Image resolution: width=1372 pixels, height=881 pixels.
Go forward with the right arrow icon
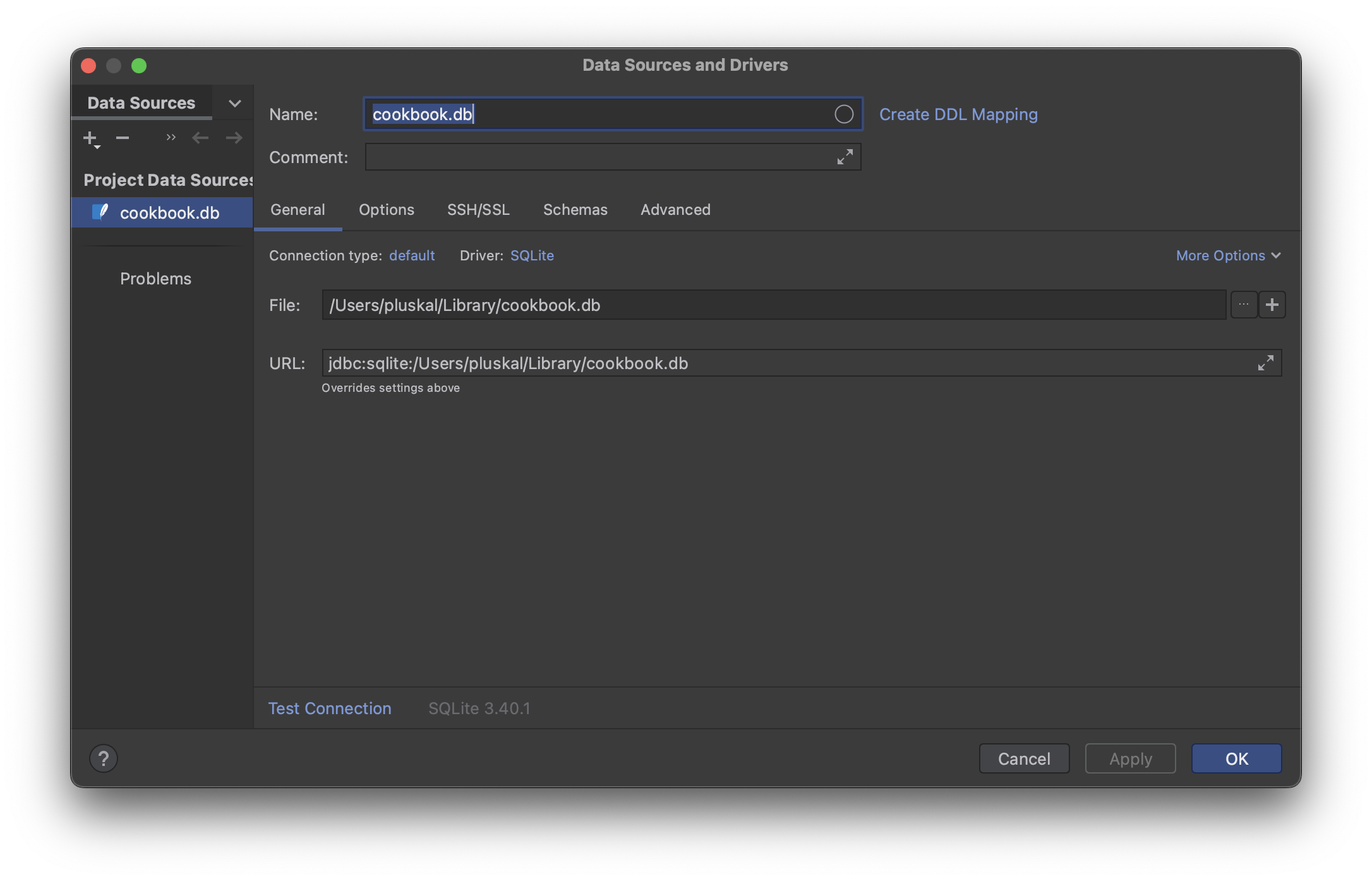(234, 138)
